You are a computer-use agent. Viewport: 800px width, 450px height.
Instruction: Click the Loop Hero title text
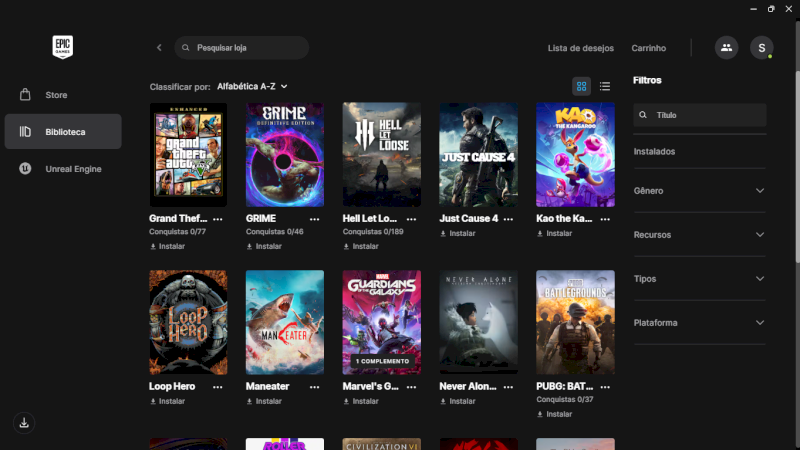pos(172,387)
